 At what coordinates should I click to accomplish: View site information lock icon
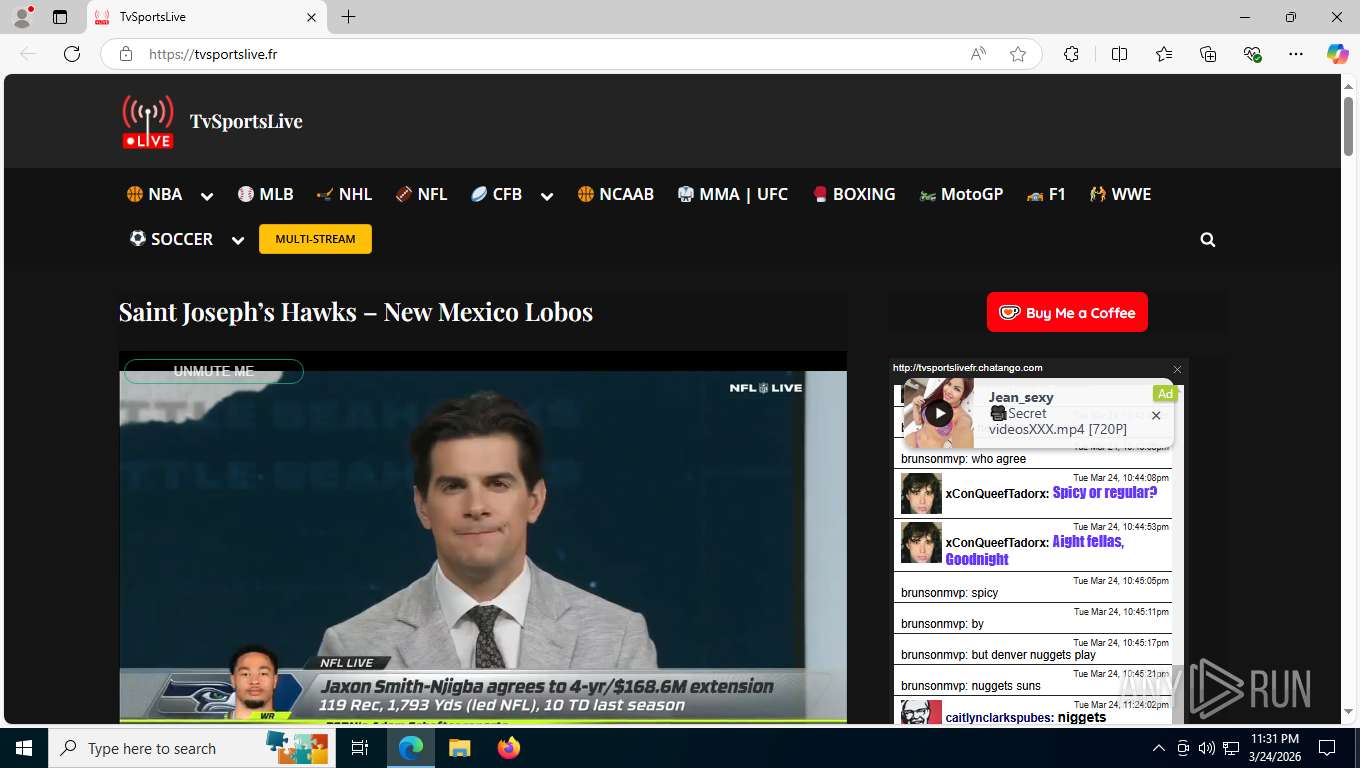(x=126, y=54)
